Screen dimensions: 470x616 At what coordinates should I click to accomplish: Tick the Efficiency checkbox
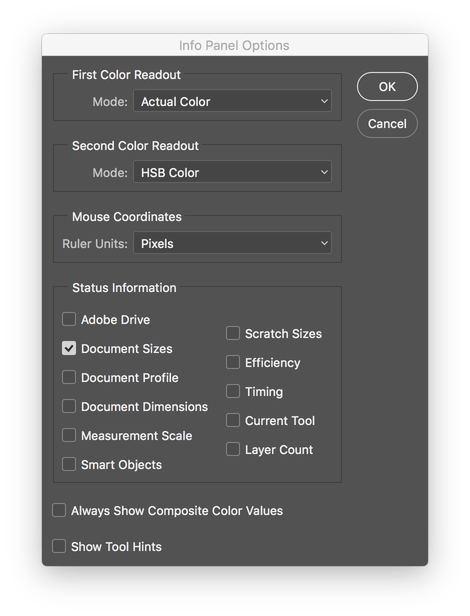(233, 362)
